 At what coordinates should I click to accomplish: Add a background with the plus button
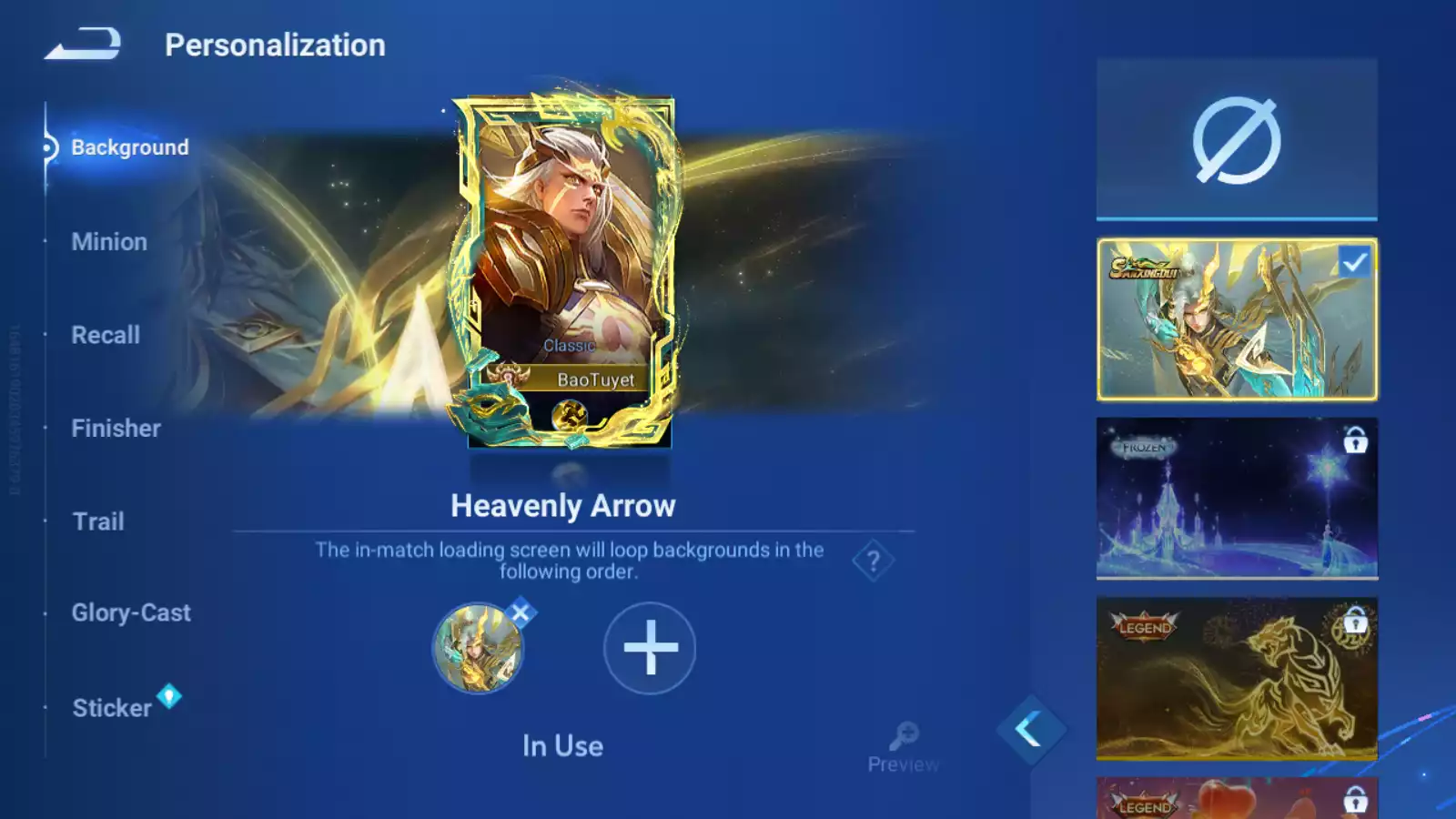click(650, 648)
